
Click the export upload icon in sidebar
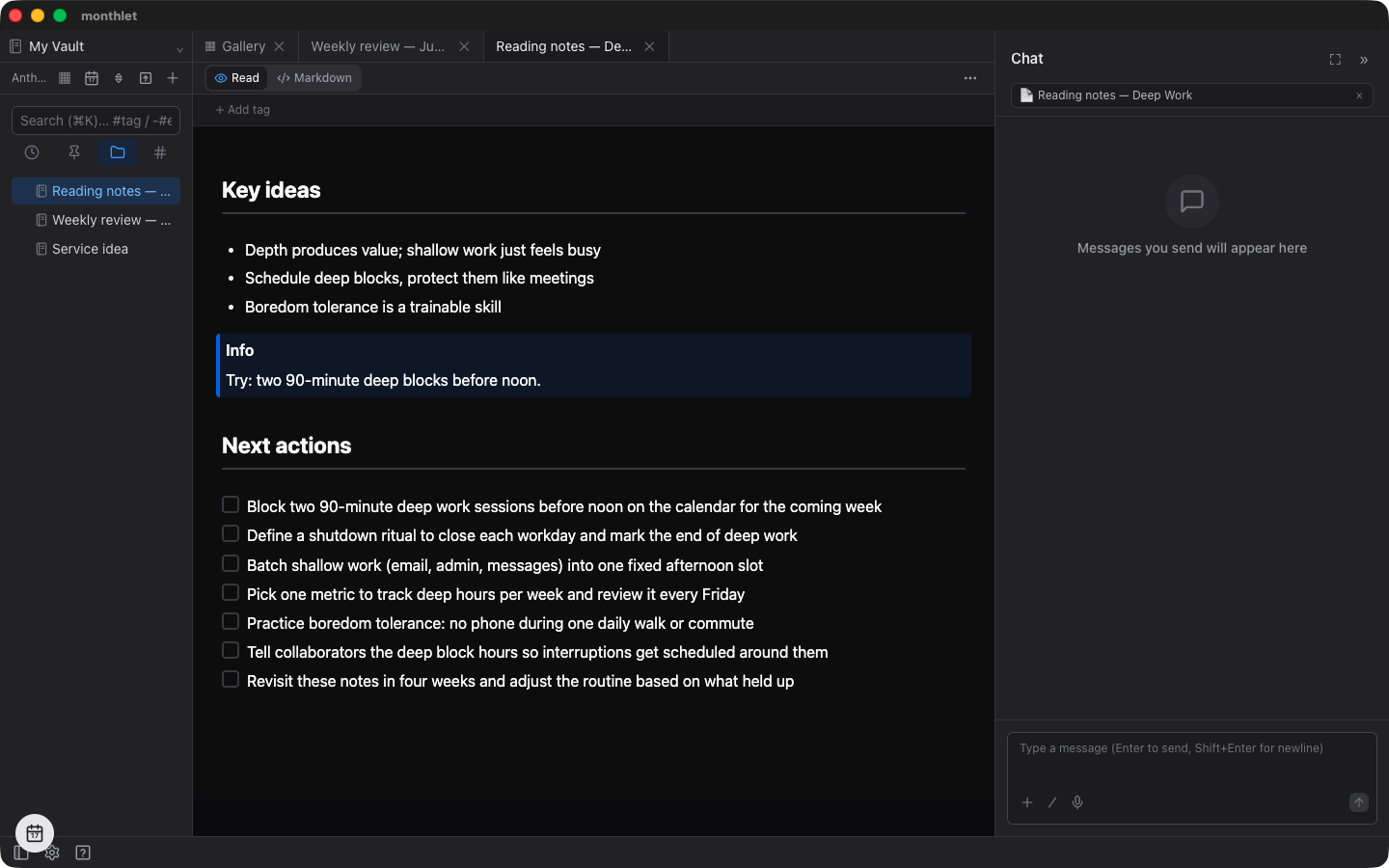click(146, 78)
